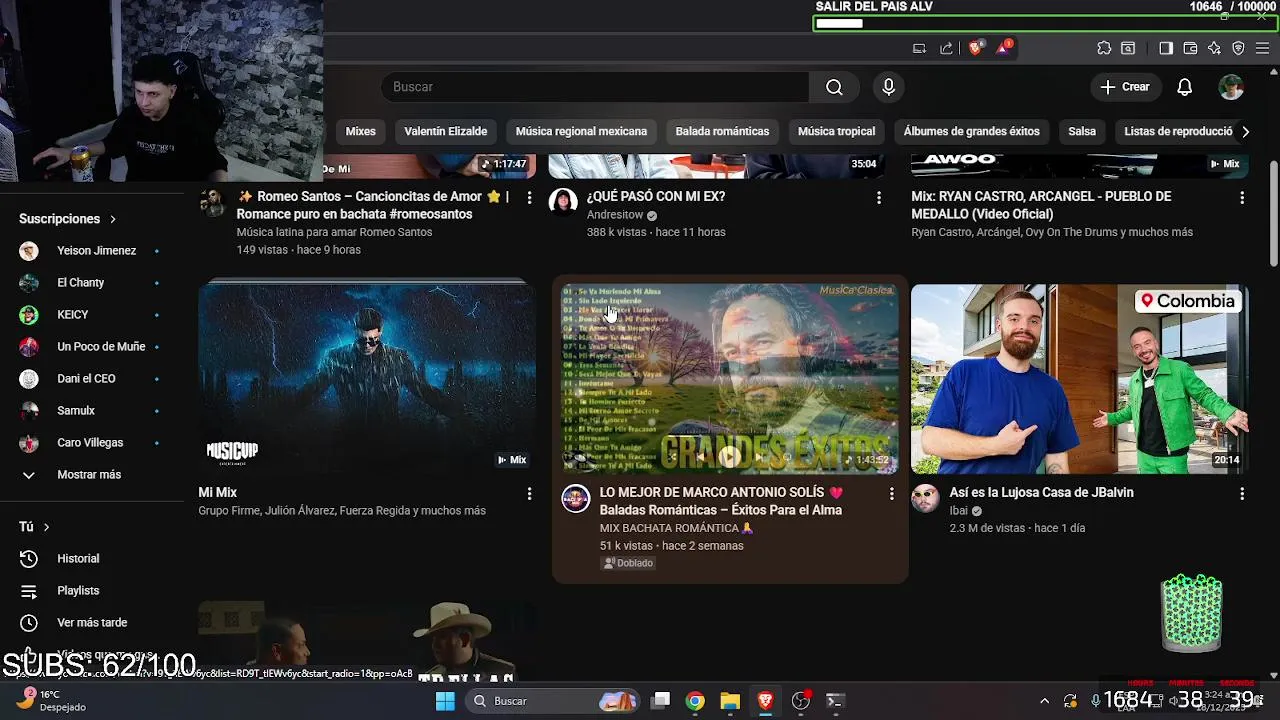Open Andresitow channel avatar
The height and width of the screenshot is (720, 1280).
point(563,202)
